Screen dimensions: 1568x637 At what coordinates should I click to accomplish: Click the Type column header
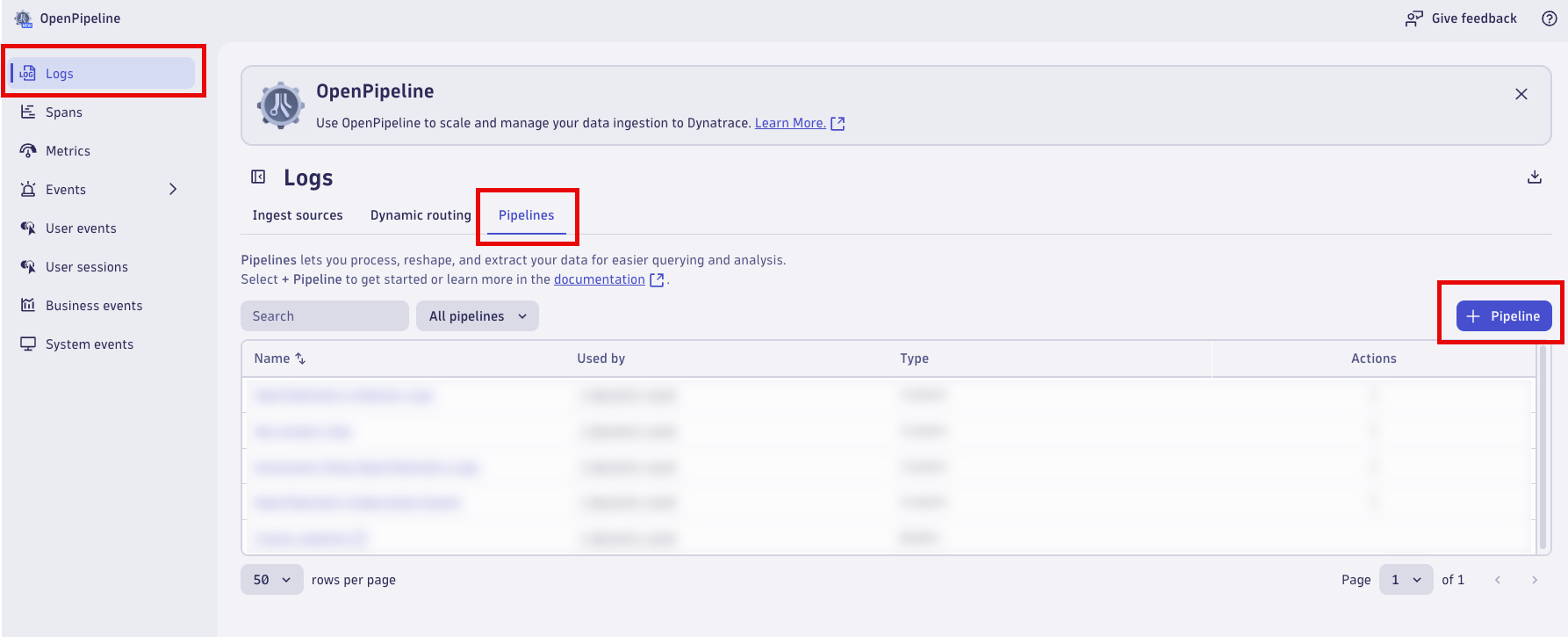click(x=914, y=358)
